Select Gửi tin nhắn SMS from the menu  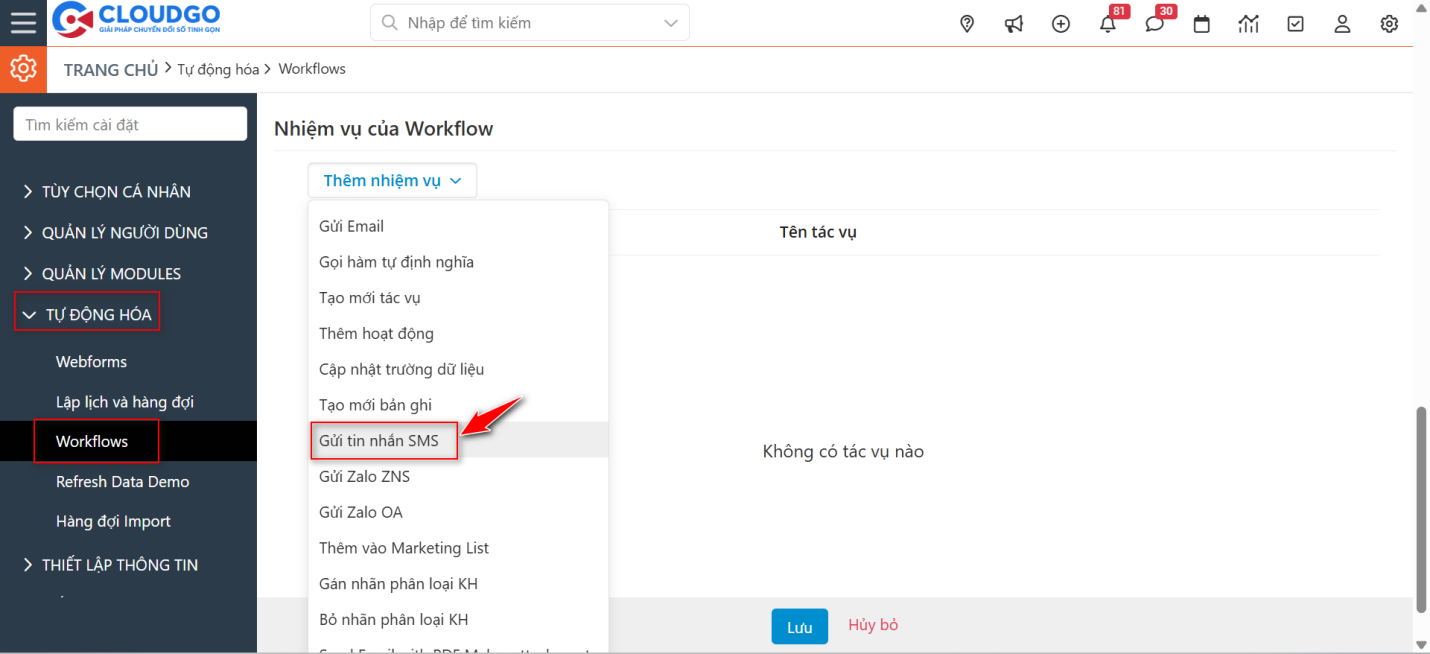point(384,440)
